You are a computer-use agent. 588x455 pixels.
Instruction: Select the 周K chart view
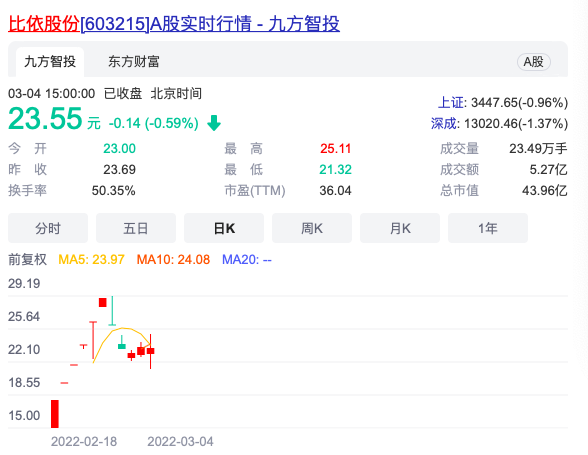click(x=312, y=228)
